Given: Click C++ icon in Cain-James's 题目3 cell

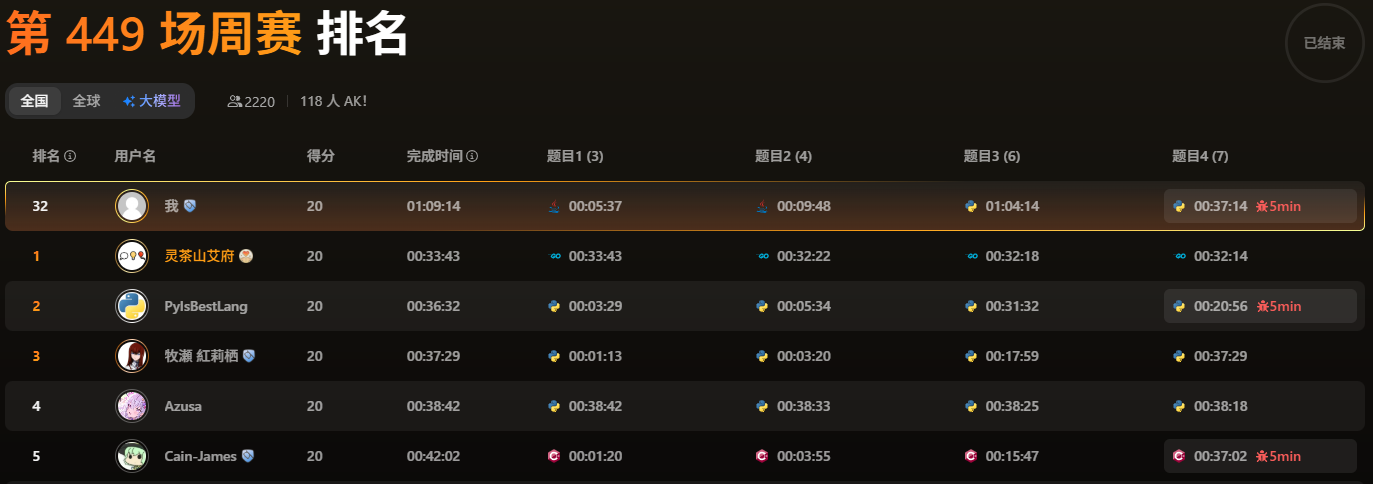Looking at the screenshot, I should tap(970, 456).
